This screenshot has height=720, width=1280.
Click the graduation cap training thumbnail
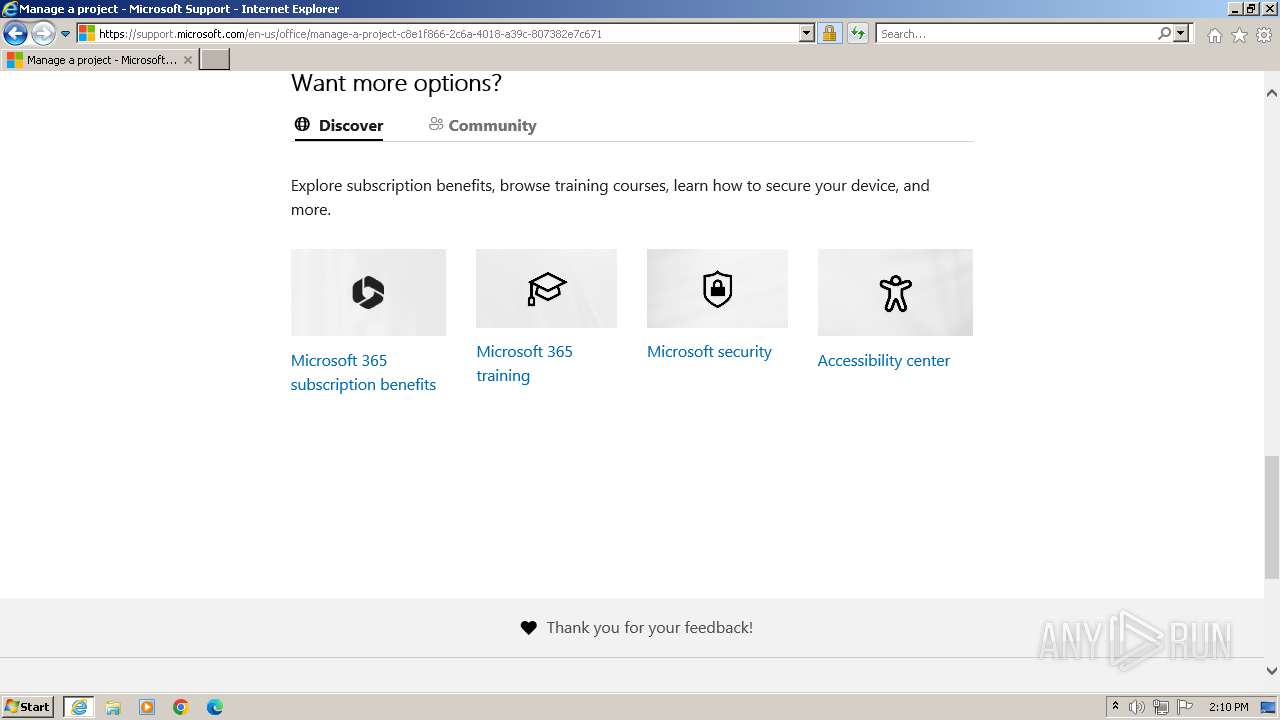click(546, 288)
